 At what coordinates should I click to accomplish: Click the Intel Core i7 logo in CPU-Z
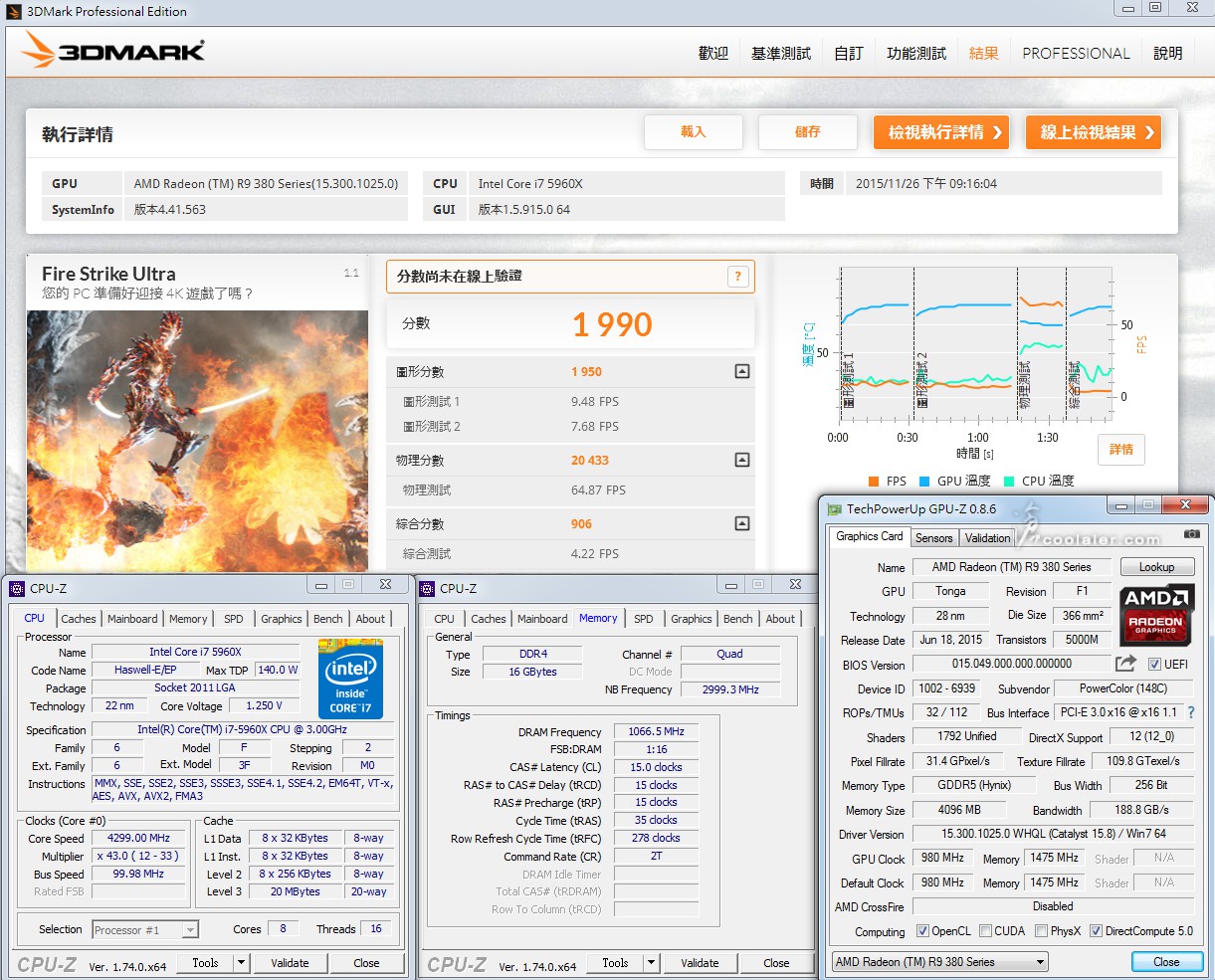click(350, 679)
